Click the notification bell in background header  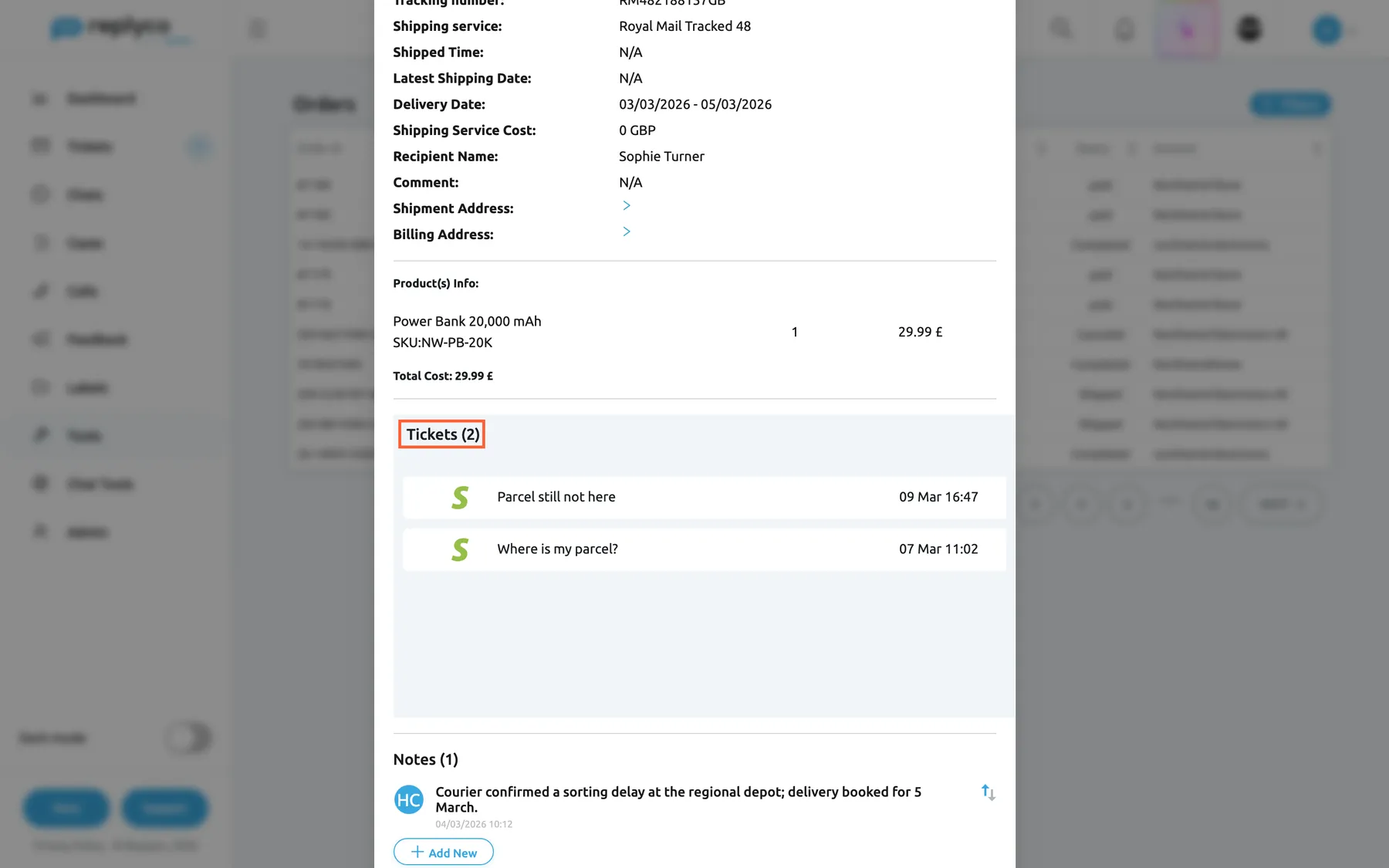(1125, 29)
